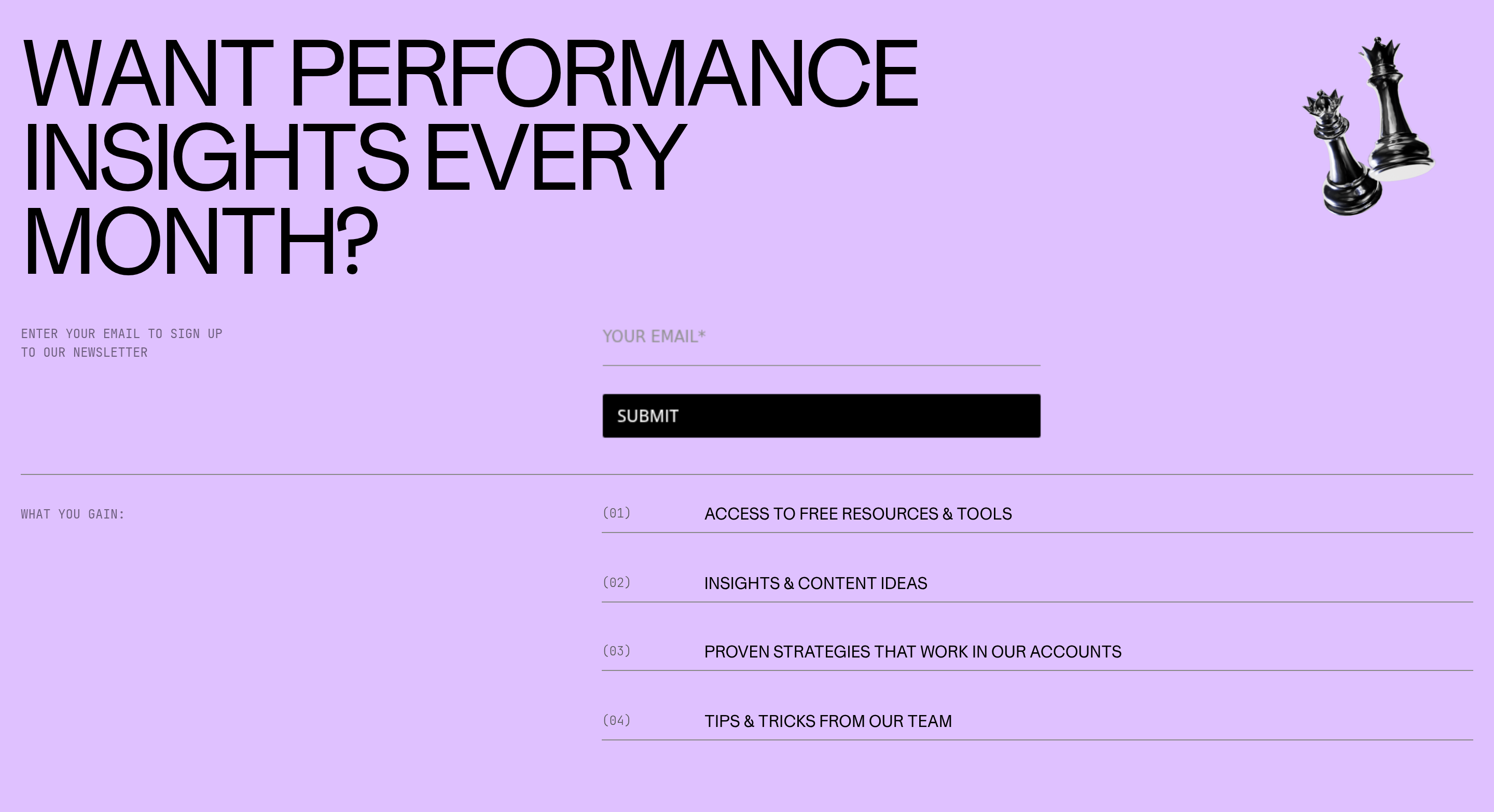Viewport: 1494px width, 812px height.
Task: Open Tips & Tricks From Our Team item
Action: pos(827,721)
